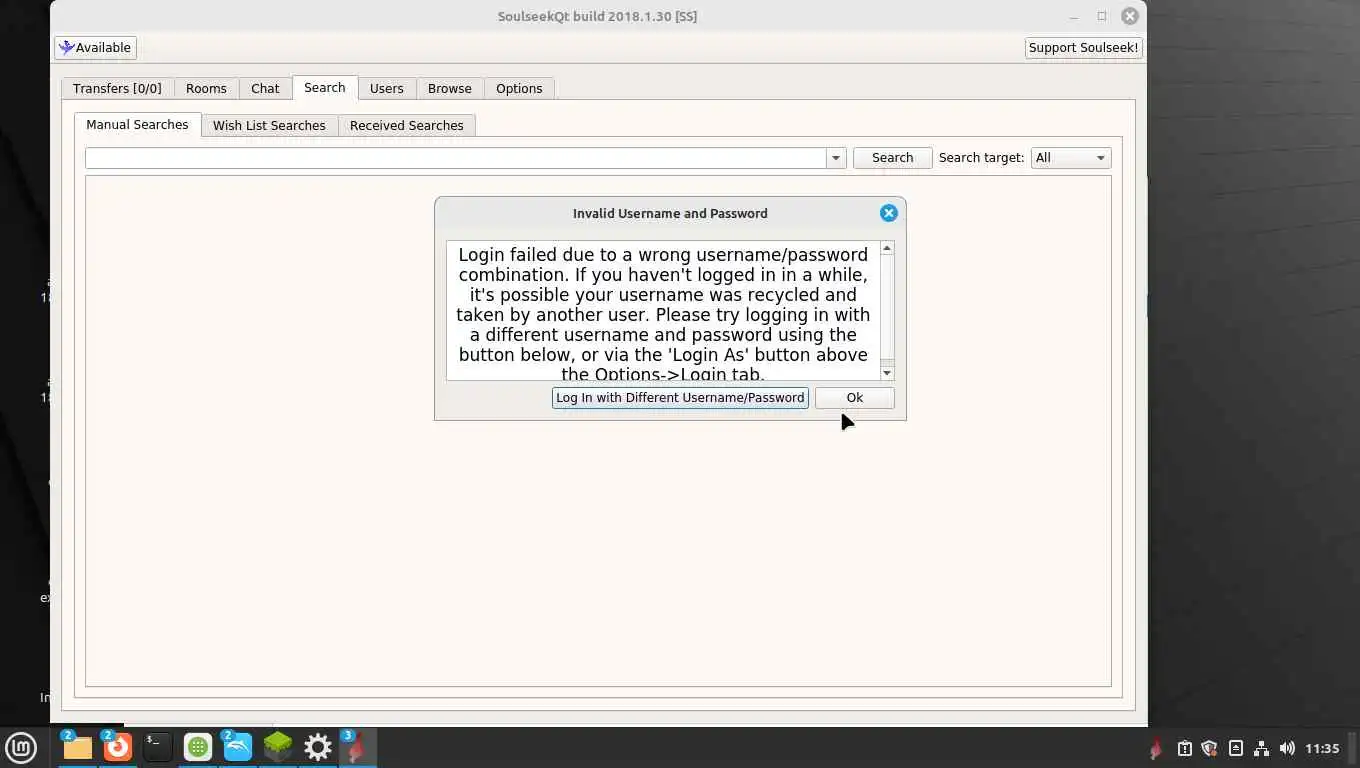Click the Search button
The height and width of the screenshot is (768, 1360).
[x=892, y=158]
